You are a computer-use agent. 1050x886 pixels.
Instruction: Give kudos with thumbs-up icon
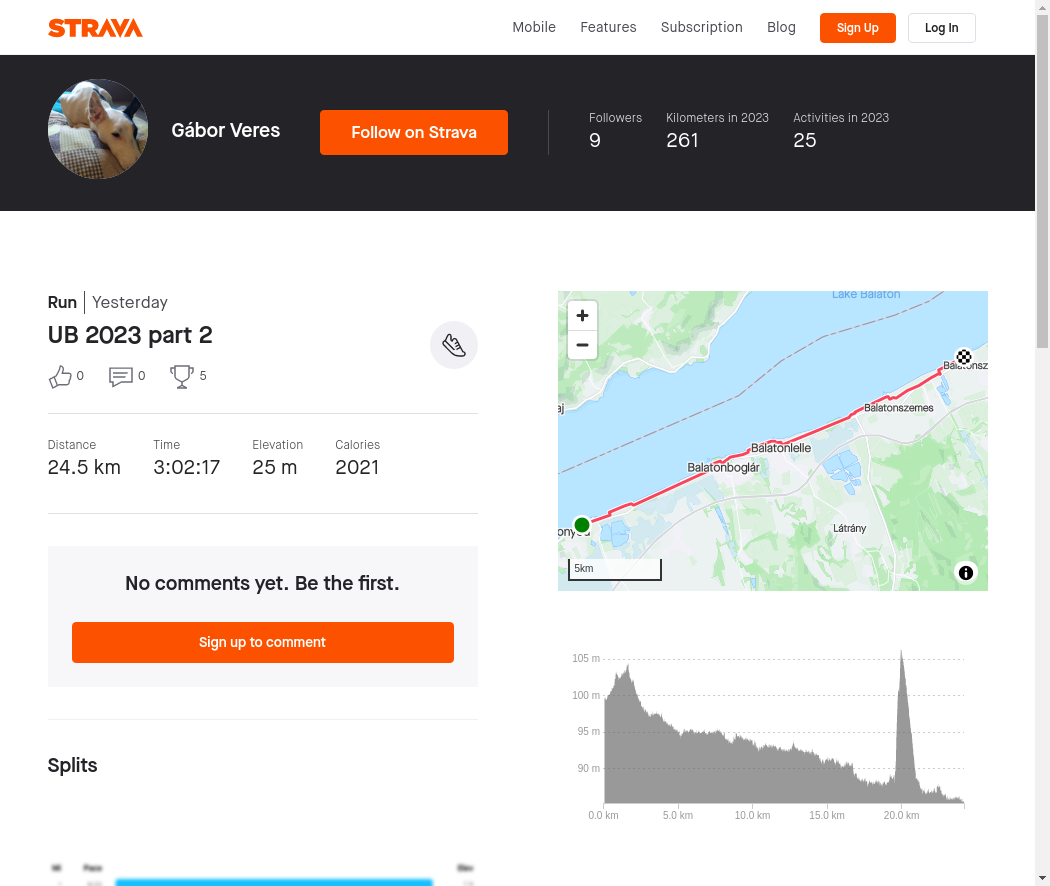click(60, 376)
